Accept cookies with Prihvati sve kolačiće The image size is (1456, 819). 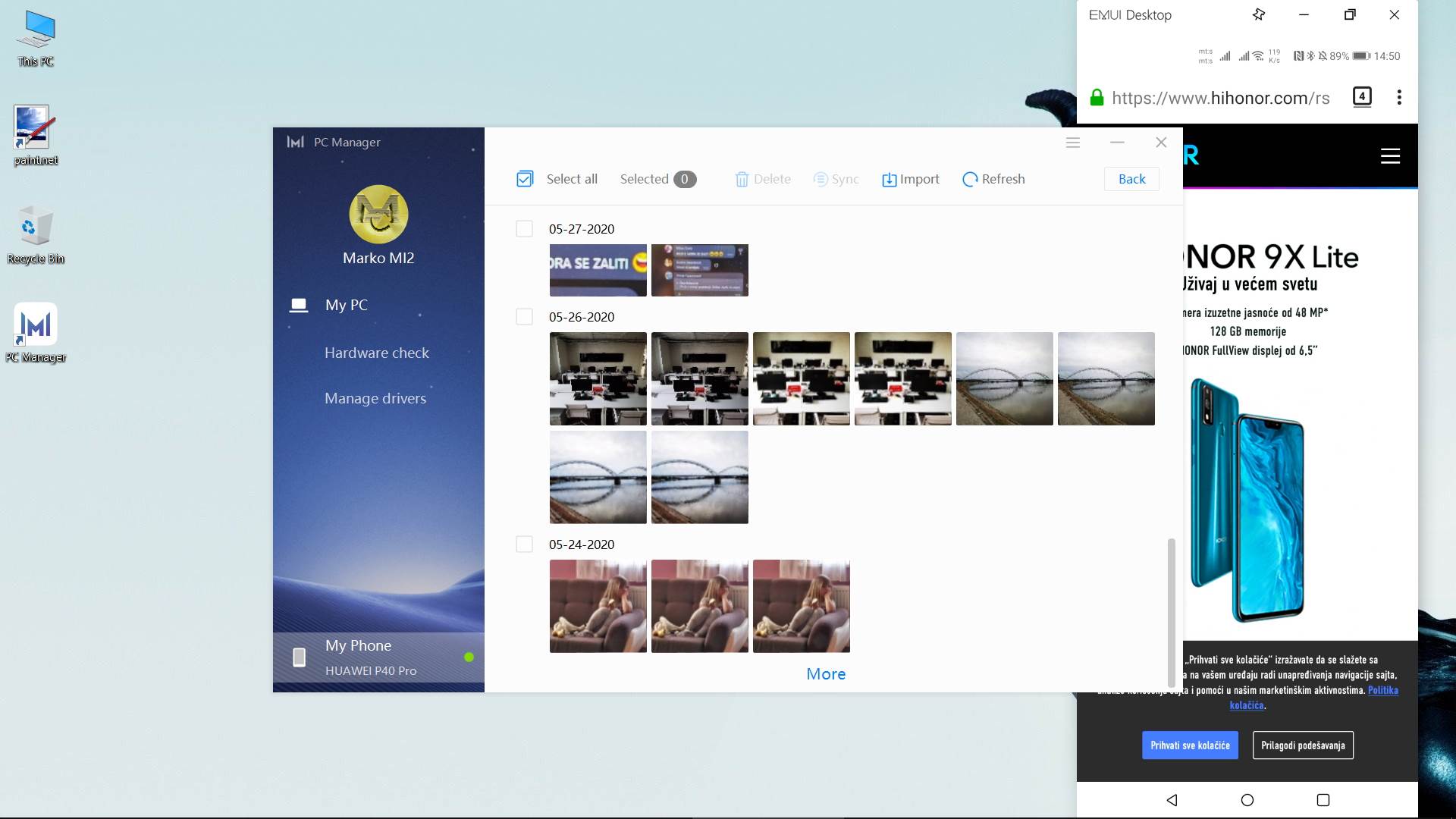click(x=1190, y=745)
